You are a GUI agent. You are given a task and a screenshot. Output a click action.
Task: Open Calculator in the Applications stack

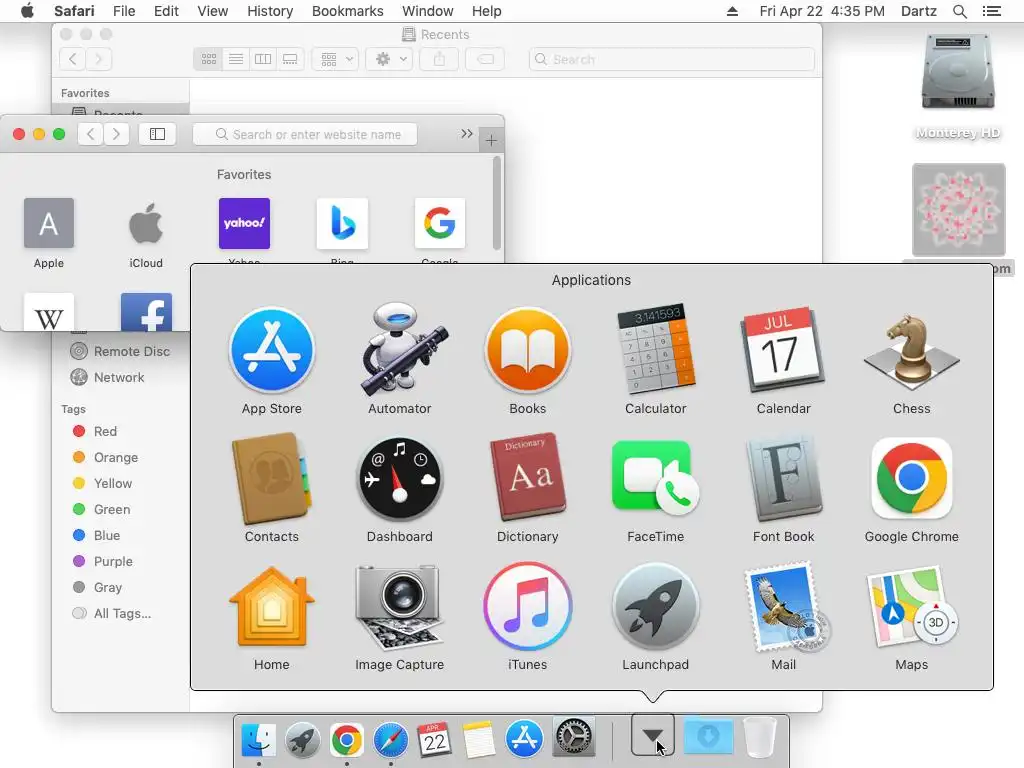tap(656, 351)
